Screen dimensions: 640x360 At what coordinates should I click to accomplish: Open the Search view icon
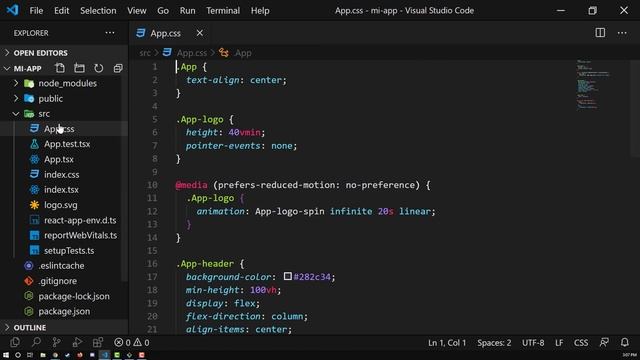[36, 342]
